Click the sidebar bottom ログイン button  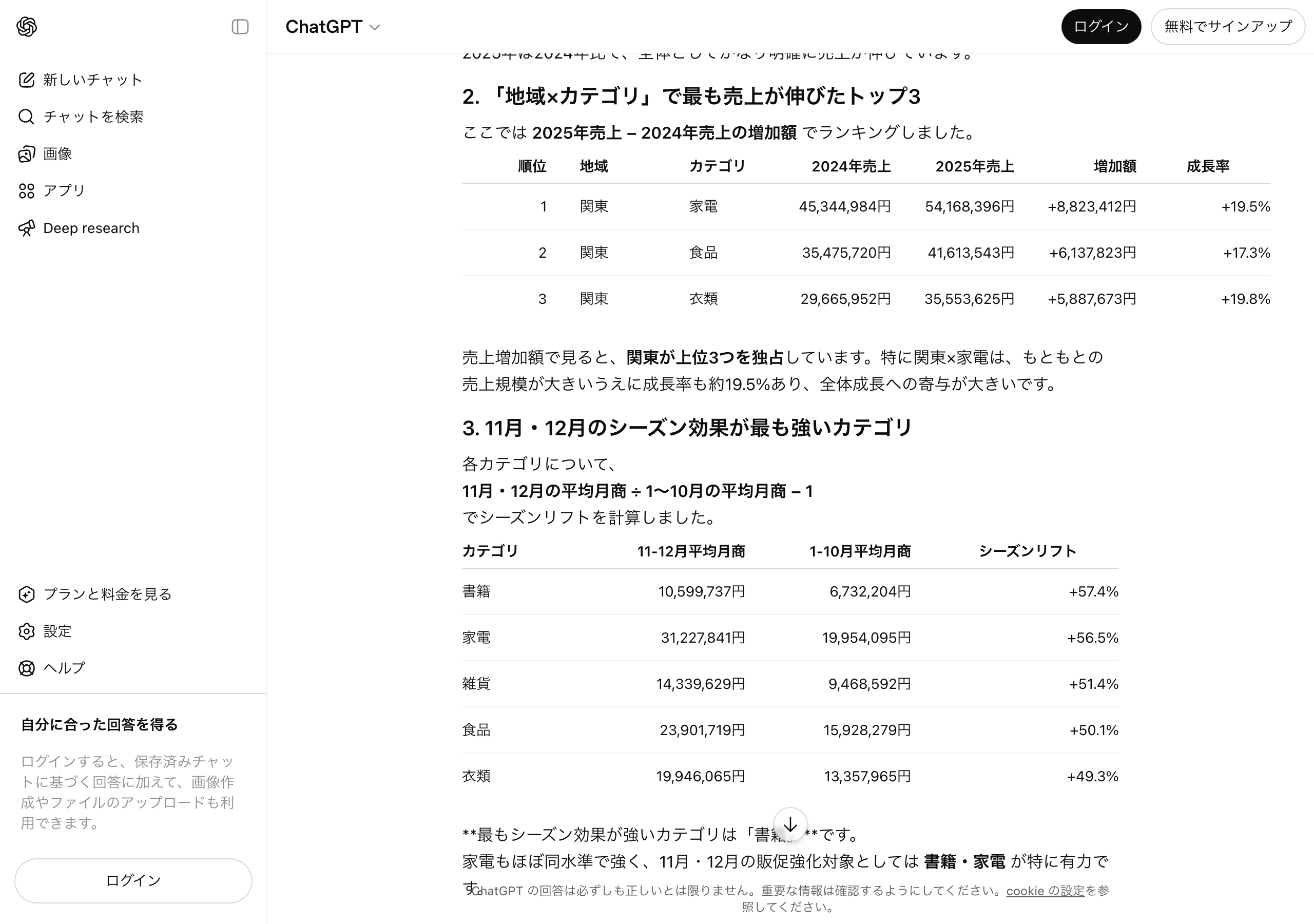click(133, 880)
